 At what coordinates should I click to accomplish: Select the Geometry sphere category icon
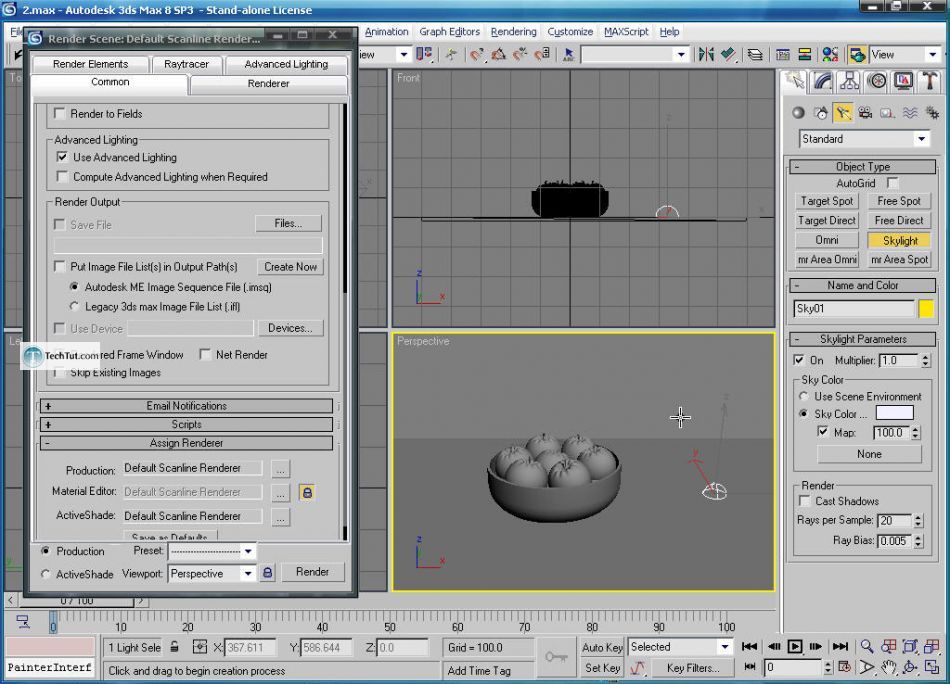coord(799,113)
